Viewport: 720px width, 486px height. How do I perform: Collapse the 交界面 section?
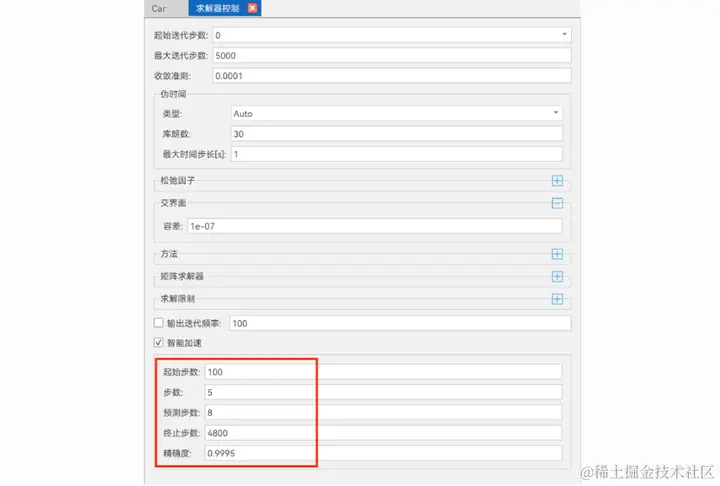557,203
